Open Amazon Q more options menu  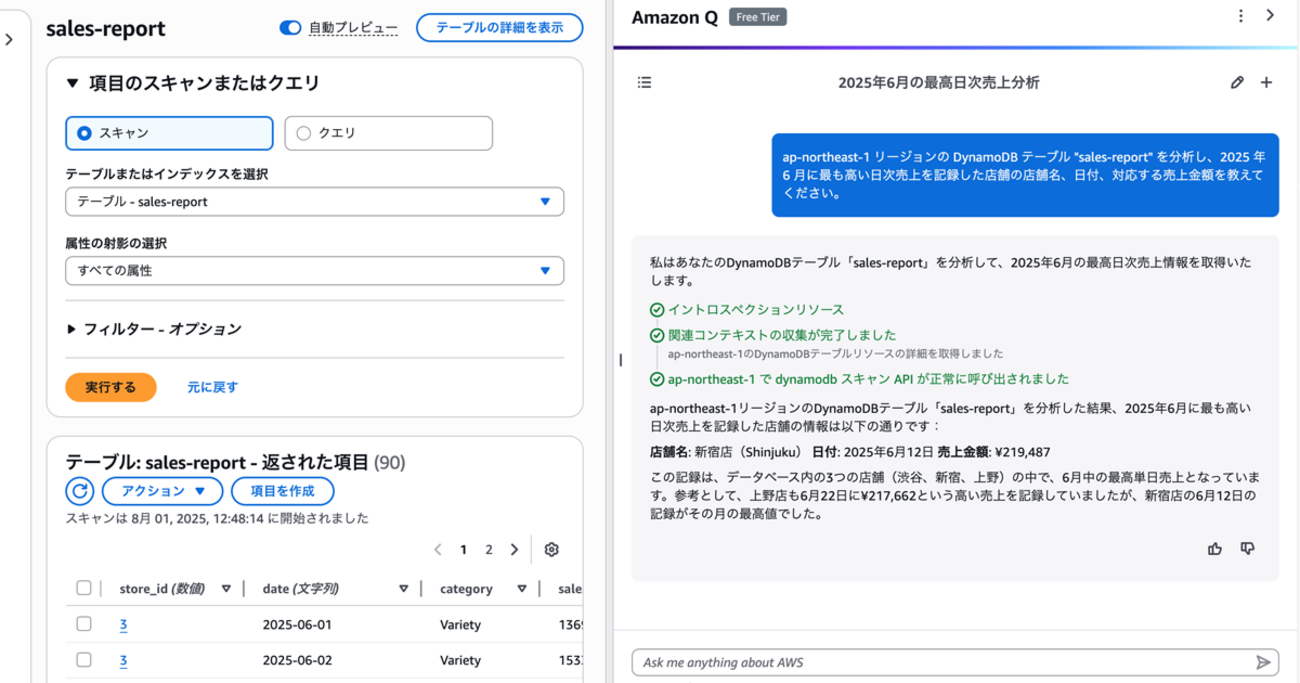(x=1240, y=15)
